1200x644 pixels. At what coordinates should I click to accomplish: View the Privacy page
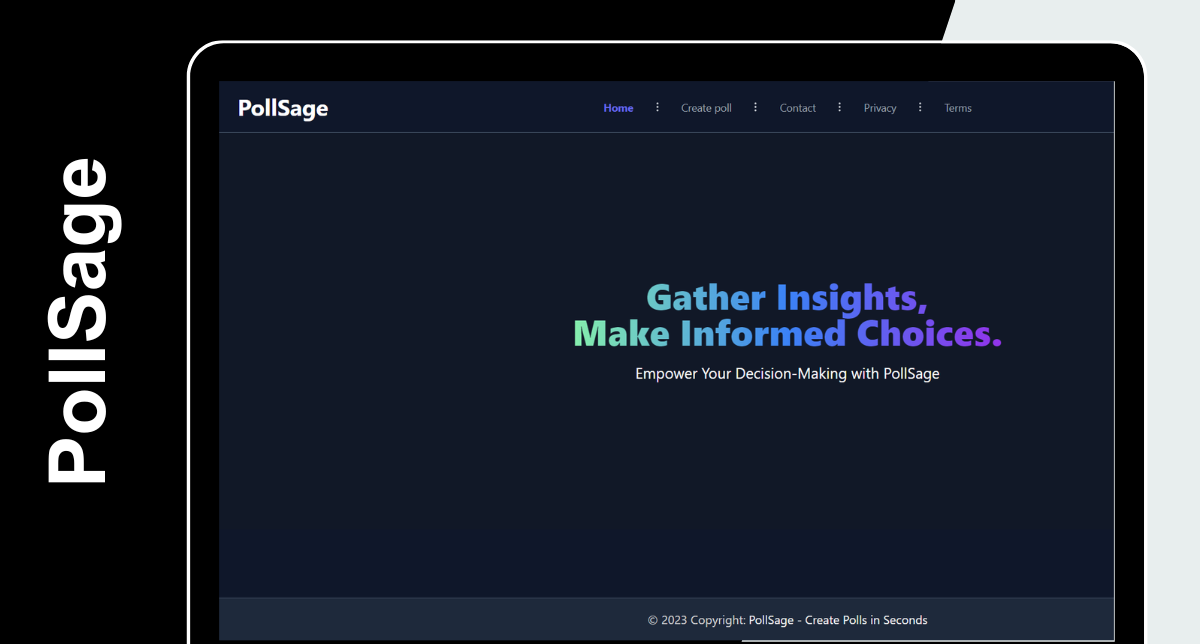[x=880, y=108]
